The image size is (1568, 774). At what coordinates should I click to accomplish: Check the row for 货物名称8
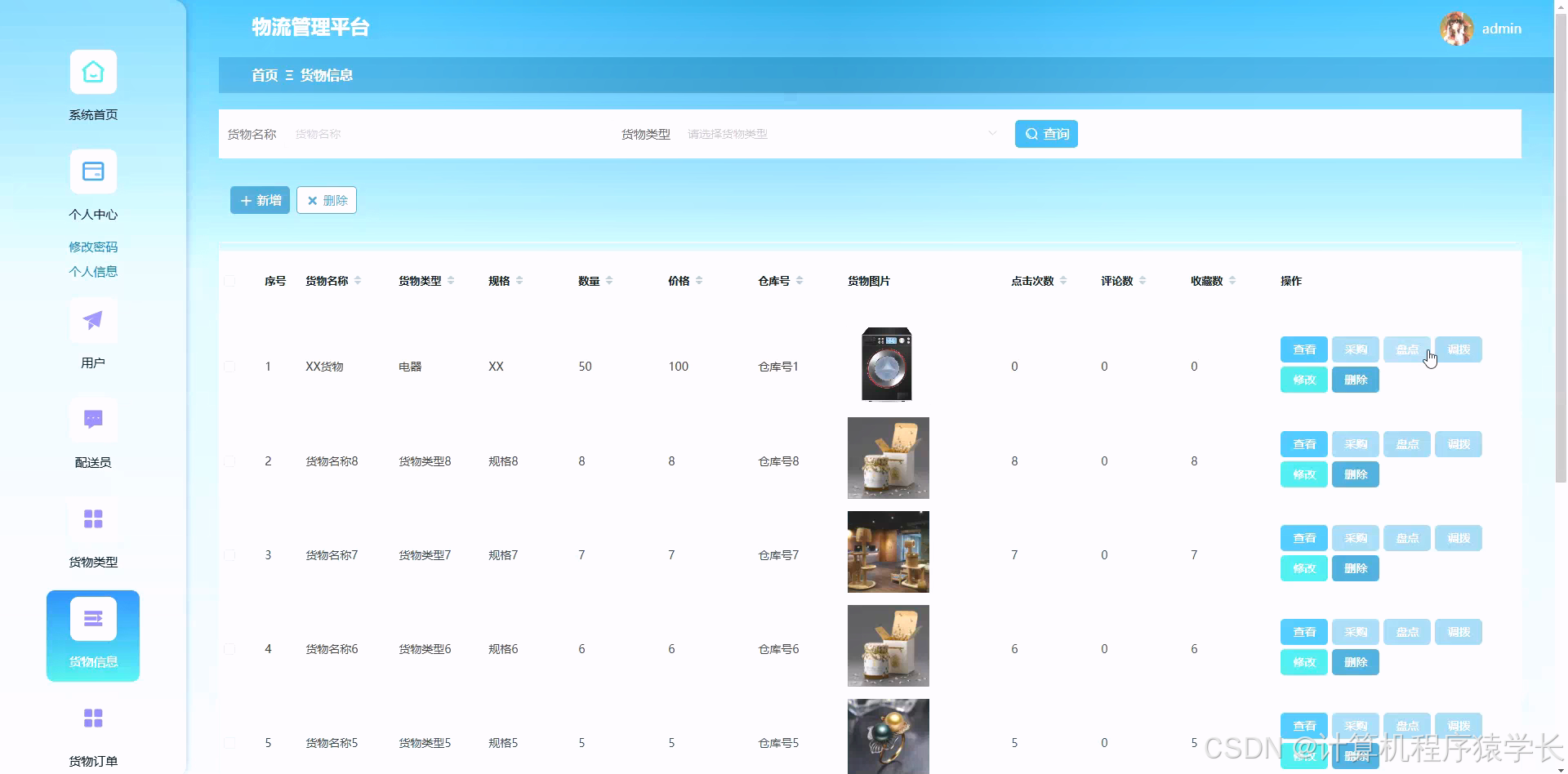coord(229,461)
